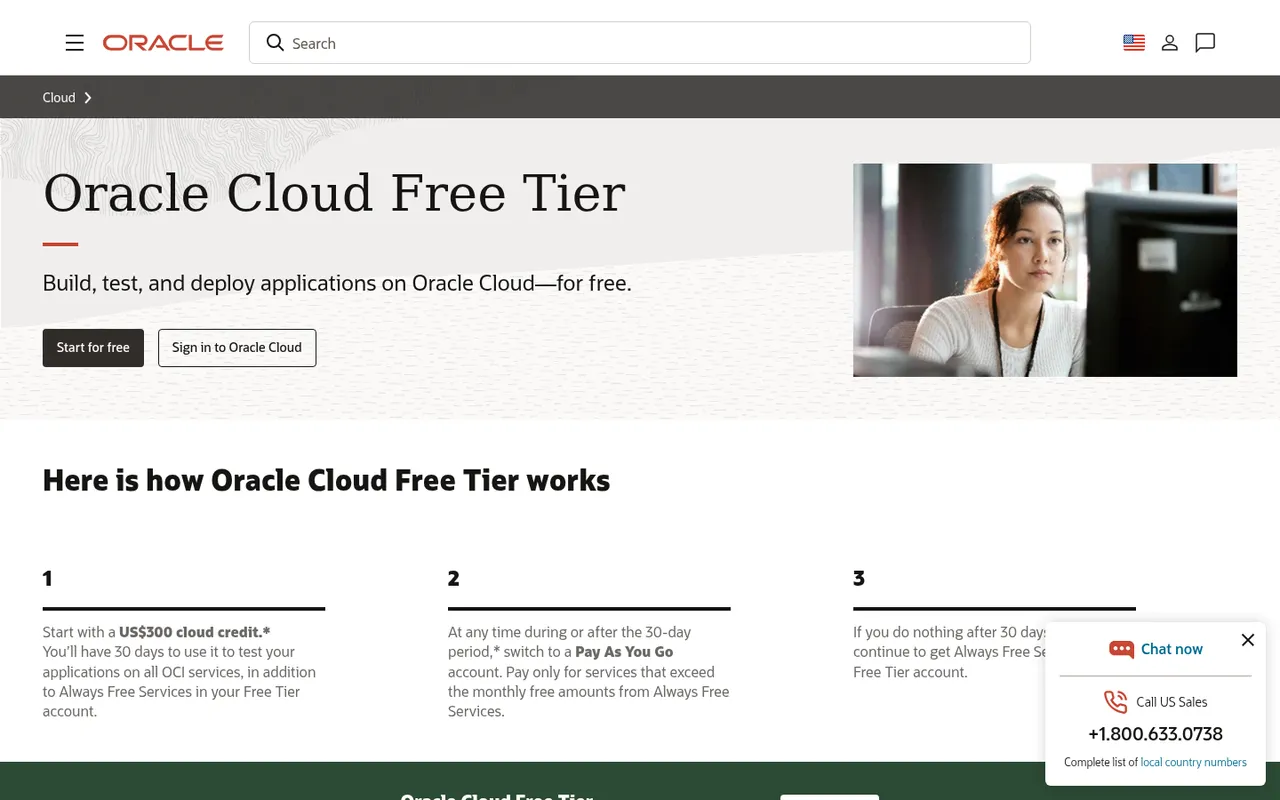Click the phone icon beside Call US Sales
The image size is (1280, 800).
[1115, 701]
